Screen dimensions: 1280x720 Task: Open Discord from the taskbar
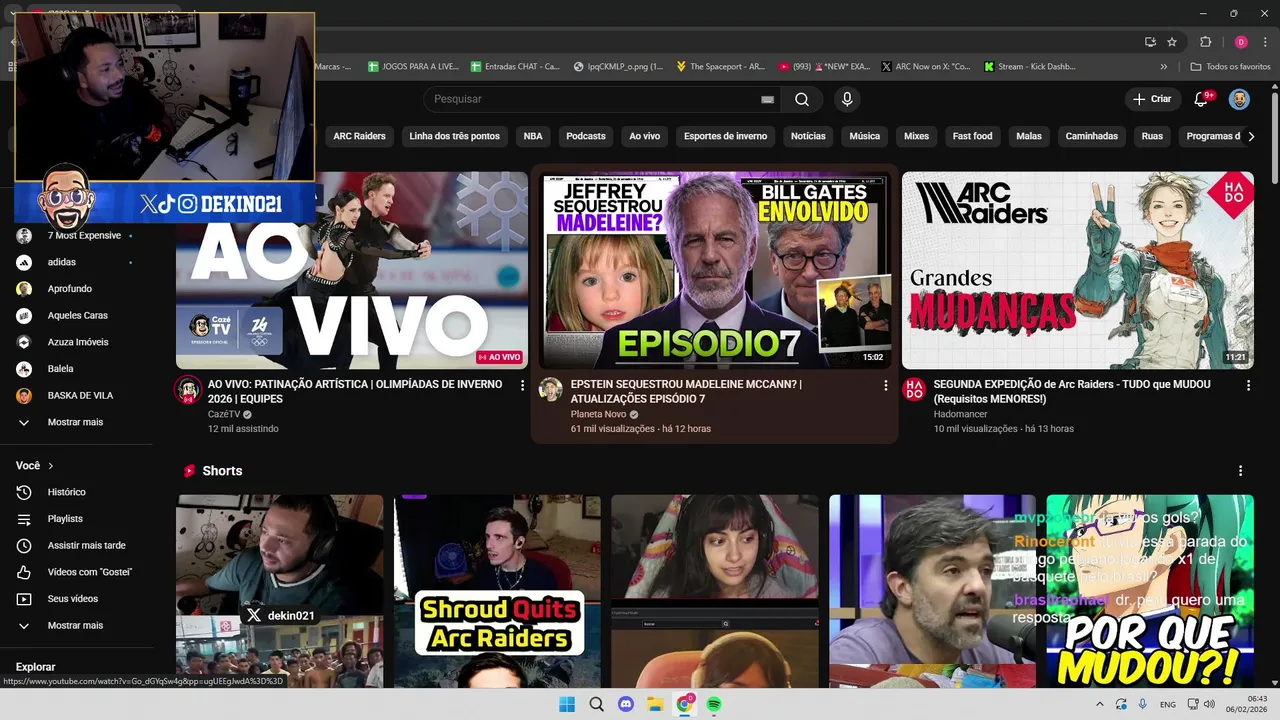pyautogui.click(x=626, y=704)
